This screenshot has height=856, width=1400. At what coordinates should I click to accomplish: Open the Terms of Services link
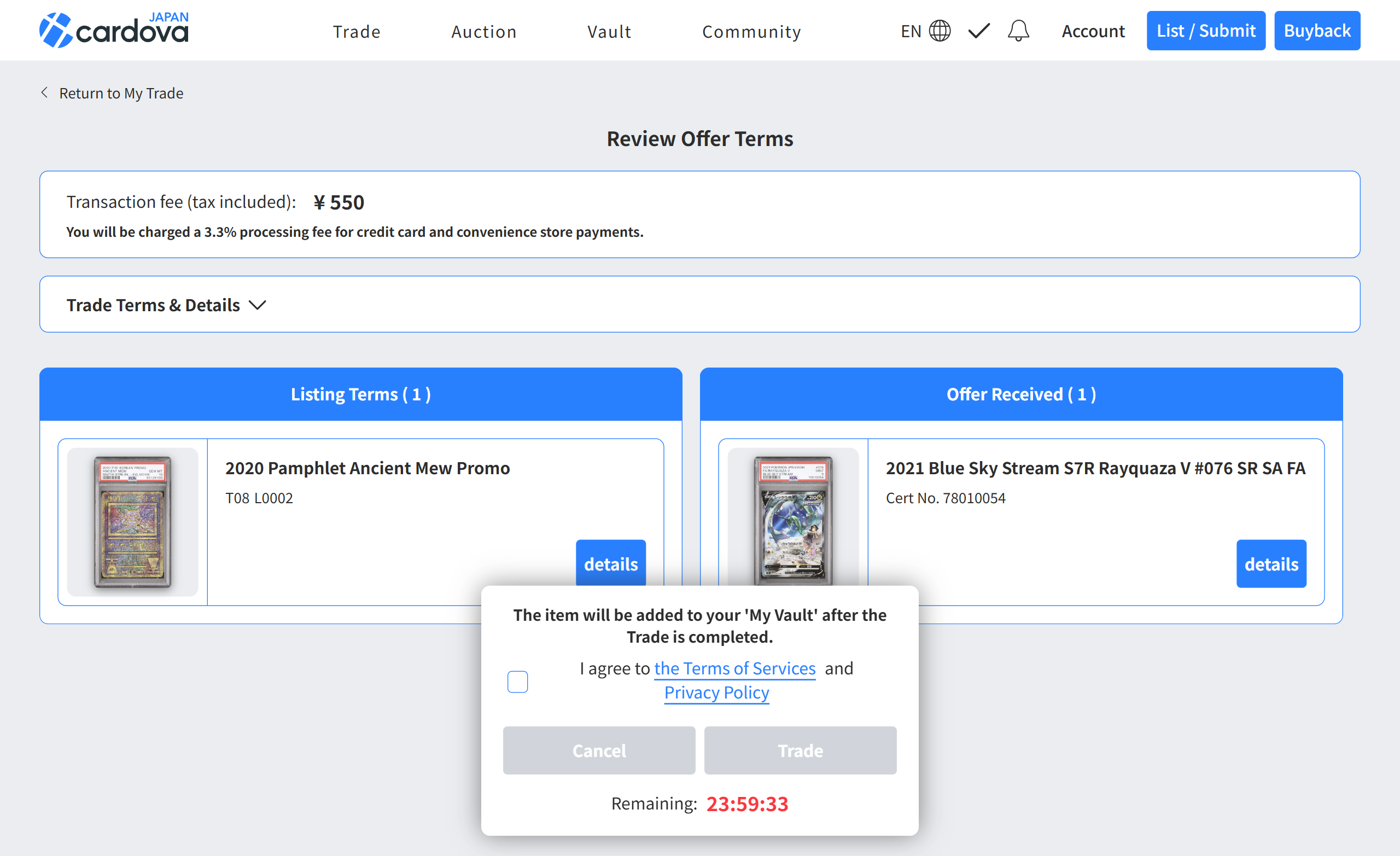[734, 668]
